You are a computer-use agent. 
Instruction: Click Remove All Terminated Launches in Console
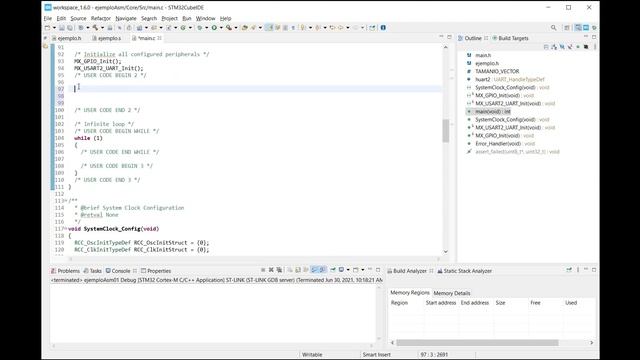pyautogui.click(x=279, y=270)
